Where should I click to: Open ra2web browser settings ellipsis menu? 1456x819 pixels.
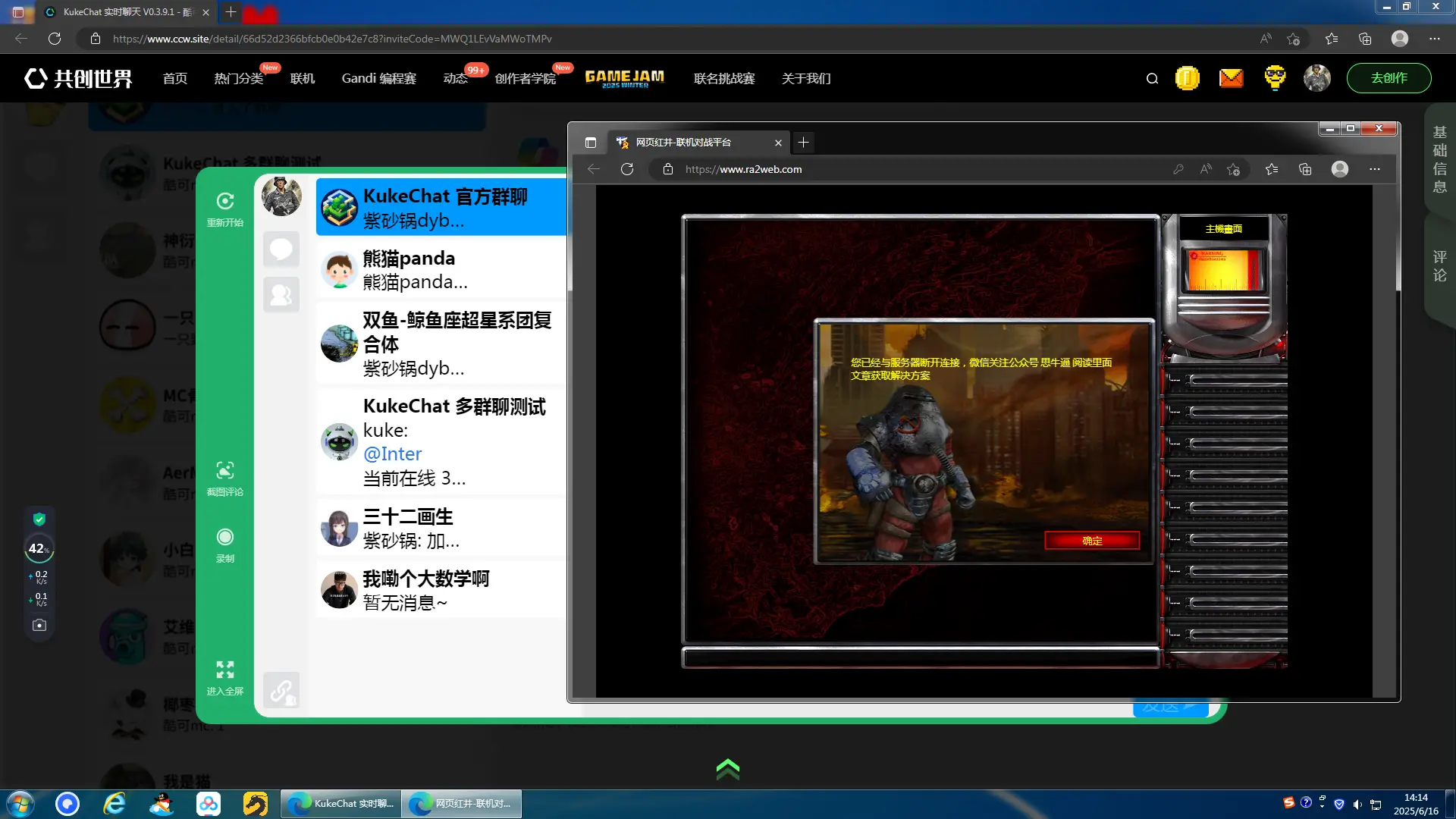pyautogui.click(x=1374, y=169)
